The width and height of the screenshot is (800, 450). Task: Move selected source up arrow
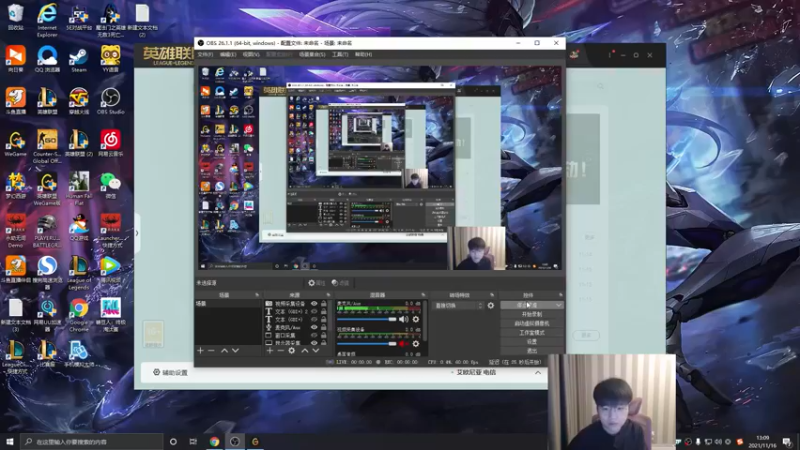coord(305,351)
